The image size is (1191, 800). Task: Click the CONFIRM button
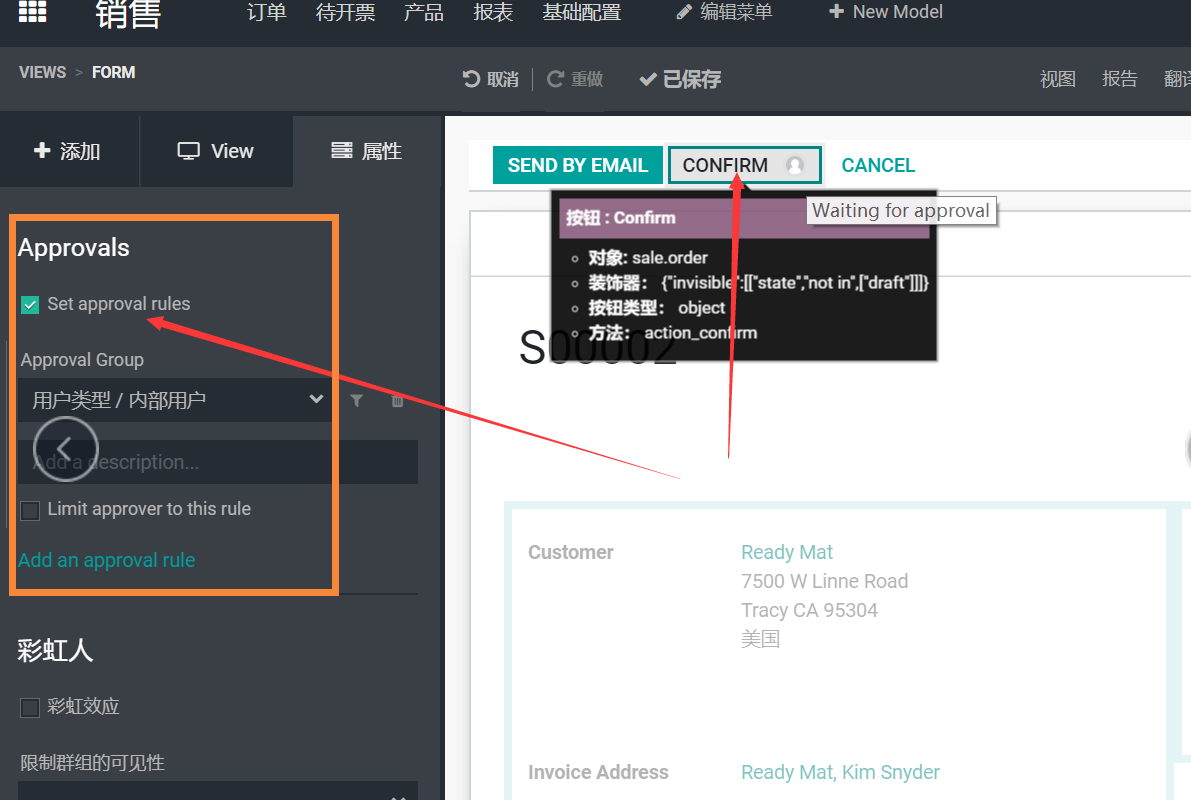click(744, 165)
